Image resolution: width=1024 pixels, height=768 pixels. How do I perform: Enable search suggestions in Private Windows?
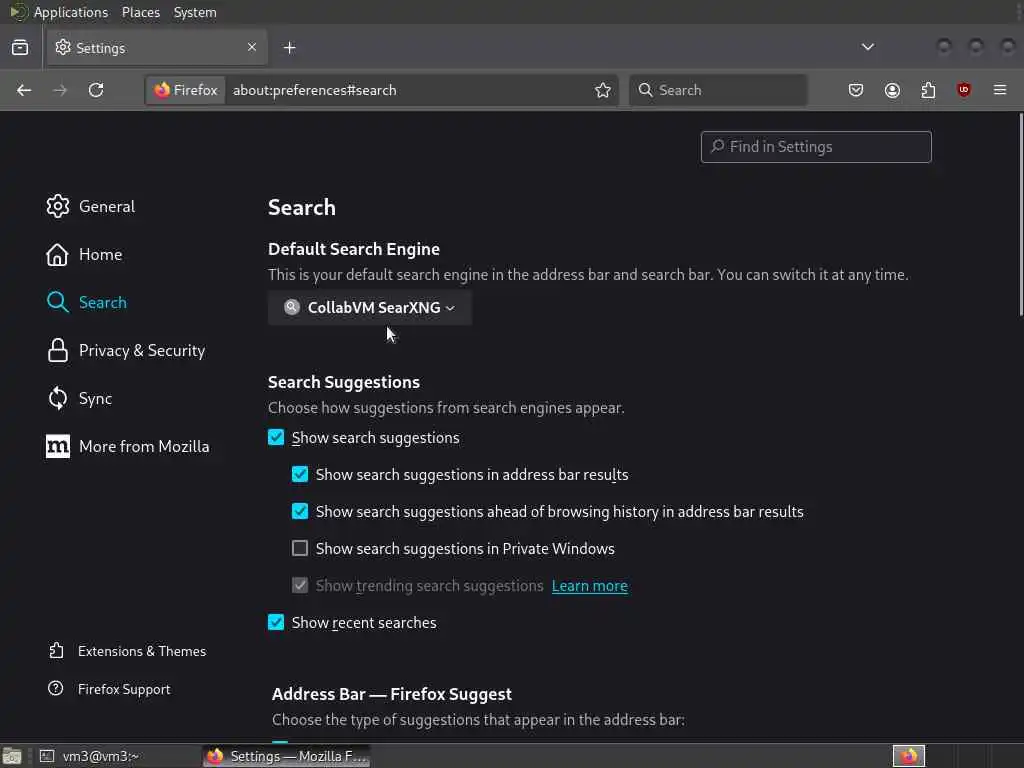pos(300,548)
